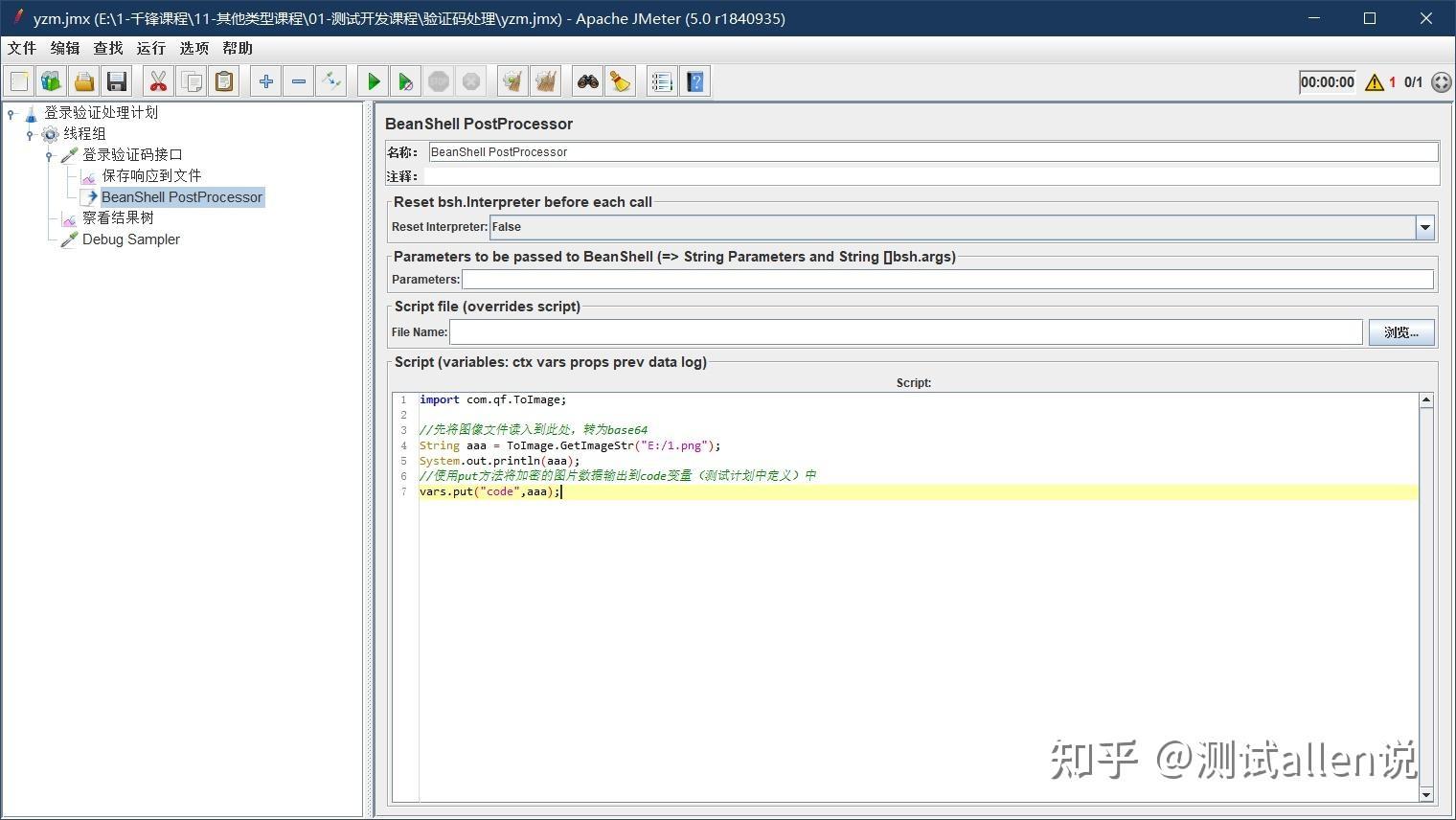Select Debug Sampler in the tree
This screenshot has height=820, width=1456.
pos(131,239)
